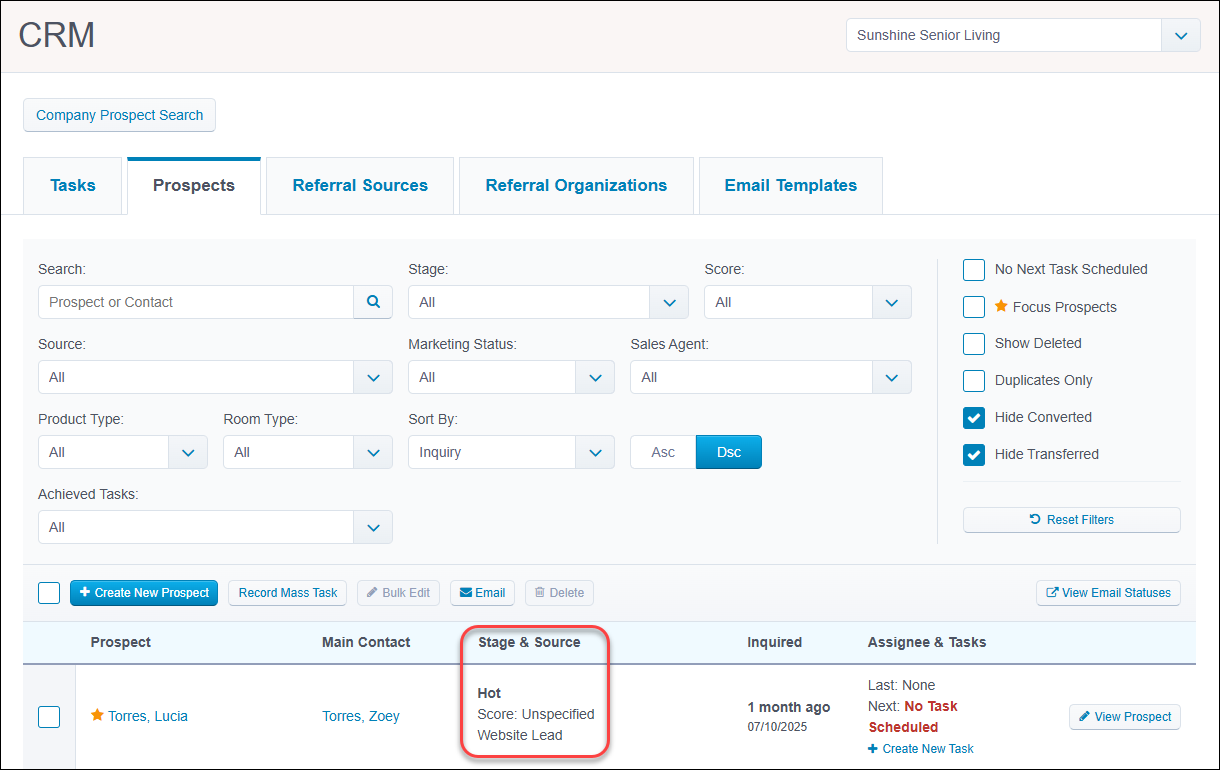Viewport: 1220px width, 770px height.
Task: Click the View Prospect button
Action: (x=1125, y=717)
